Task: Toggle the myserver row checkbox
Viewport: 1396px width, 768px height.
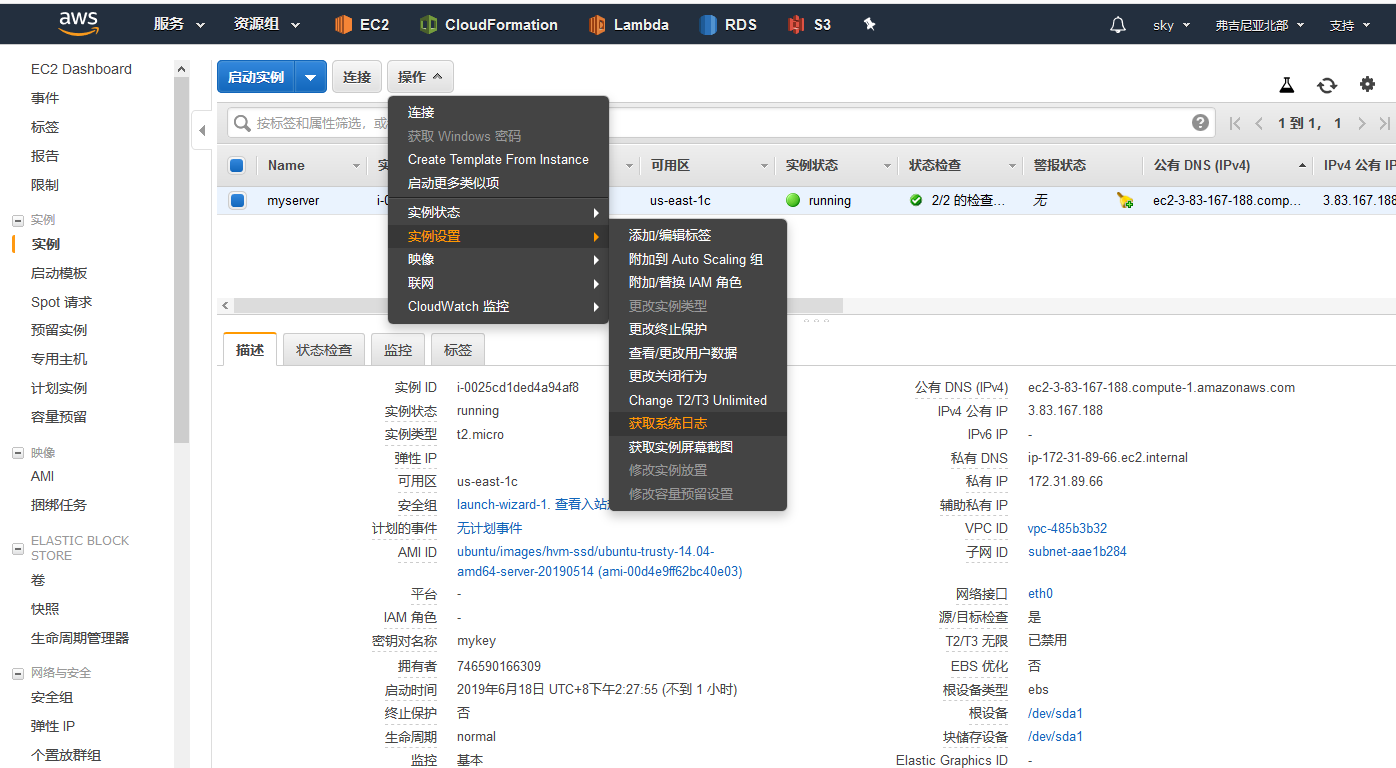Action: (x=237, y=200)
